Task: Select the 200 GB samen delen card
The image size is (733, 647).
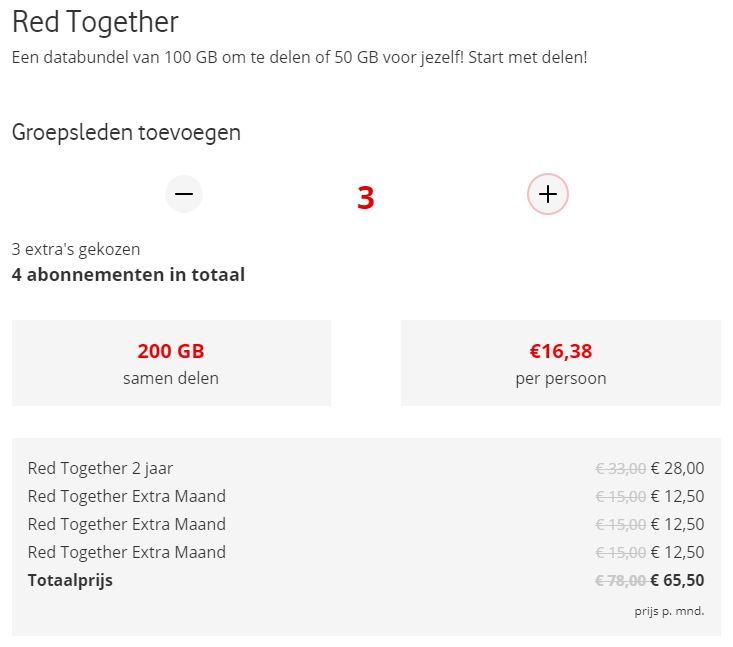Action: click(171, 363)
